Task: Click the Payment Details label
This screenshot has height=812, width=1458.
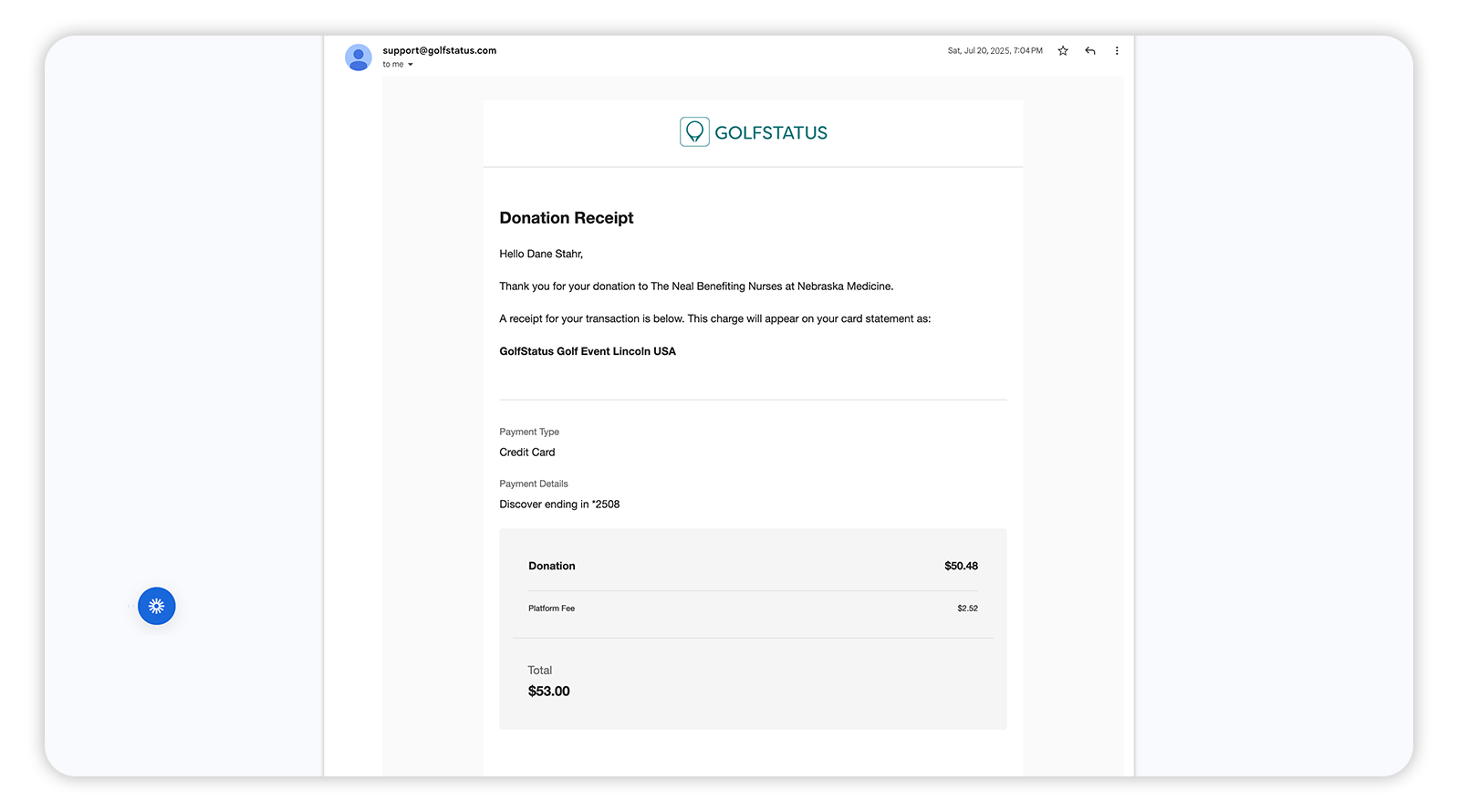Action: point(534,484)
